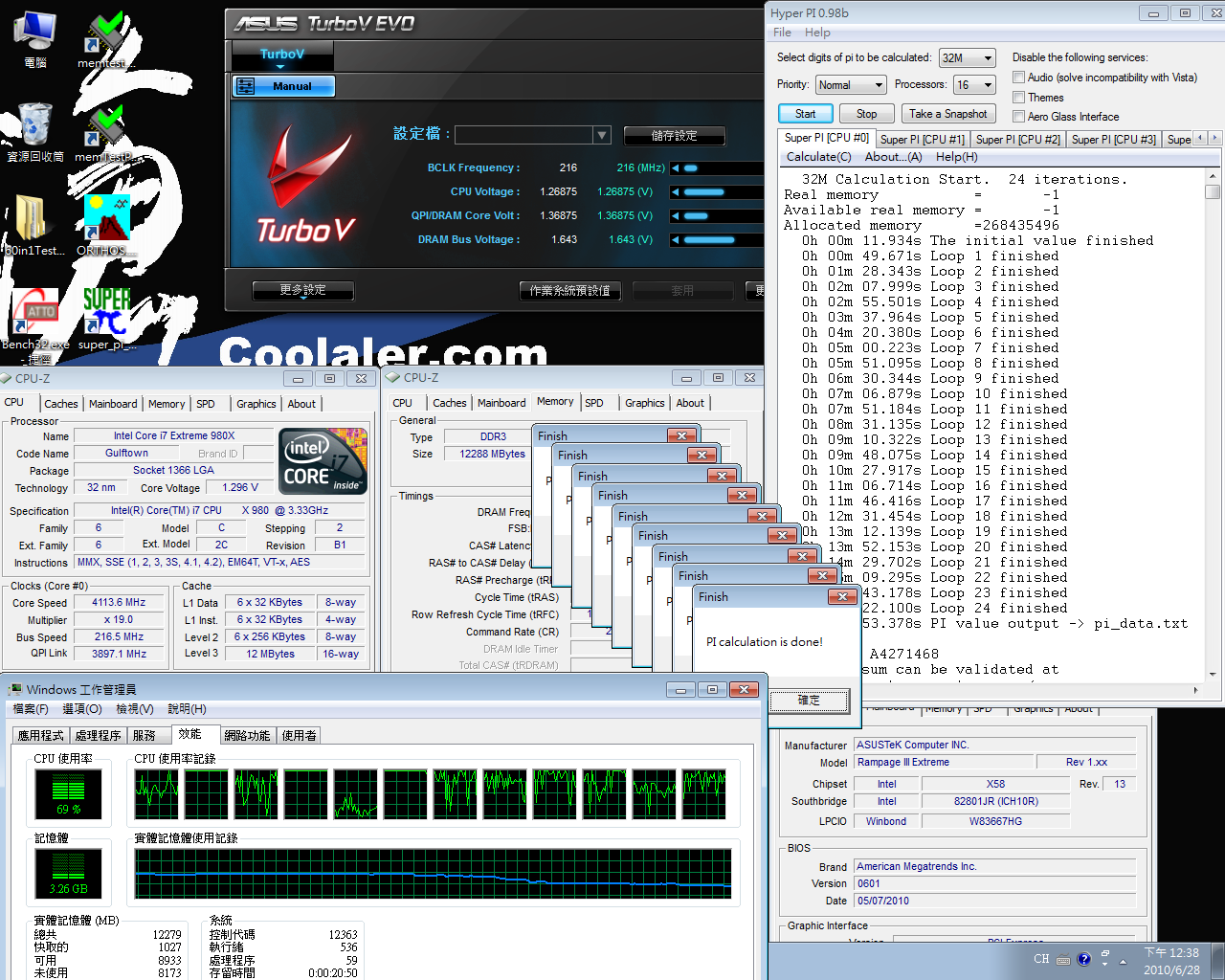Open the 電腦 (Computer) desktop icon
This screenshot has width=1225, height=980.
(x=35, y=38)
